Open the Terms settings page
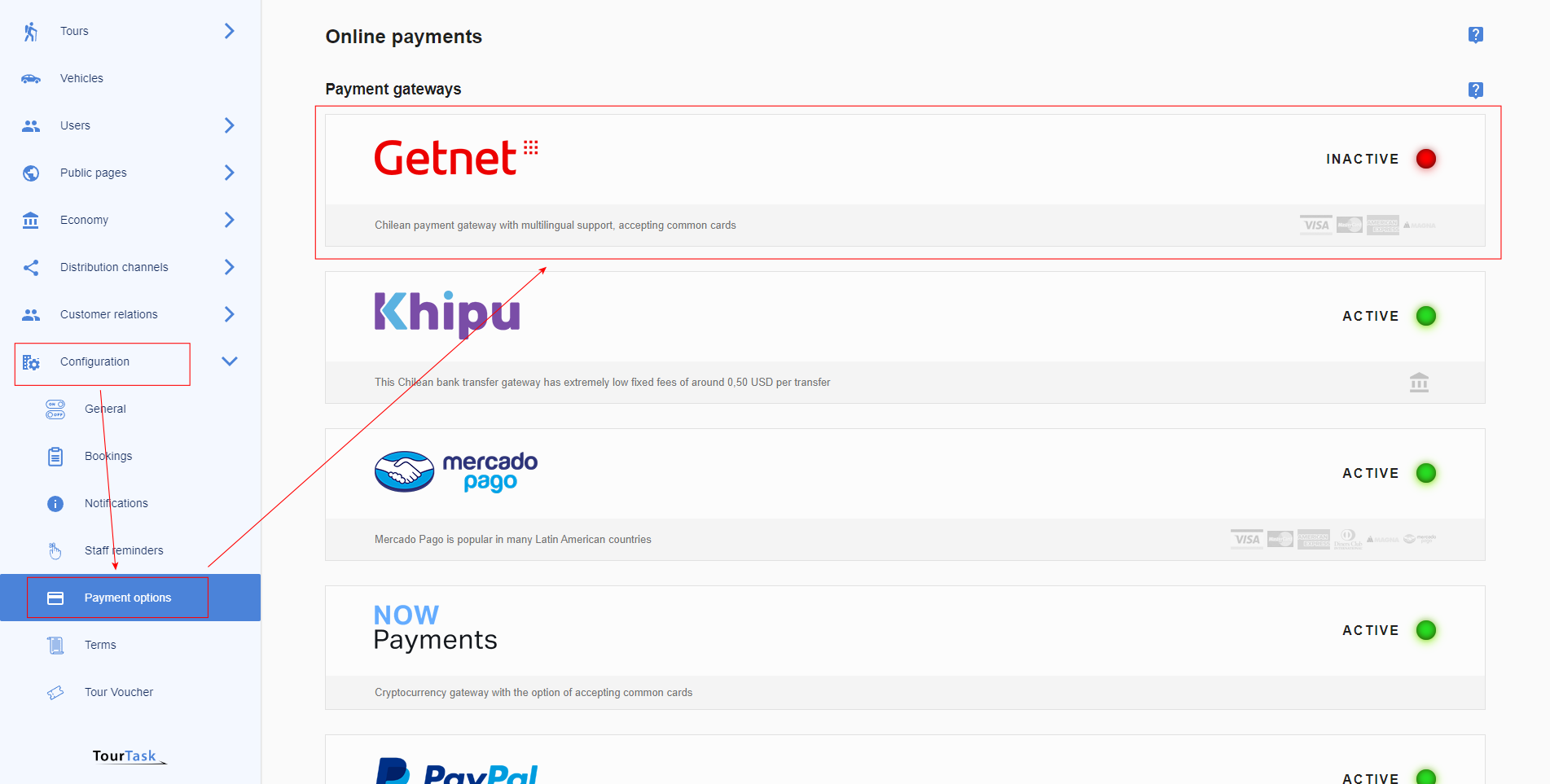Viewport: 1550px width, 784px height. [x=100, y=646]
